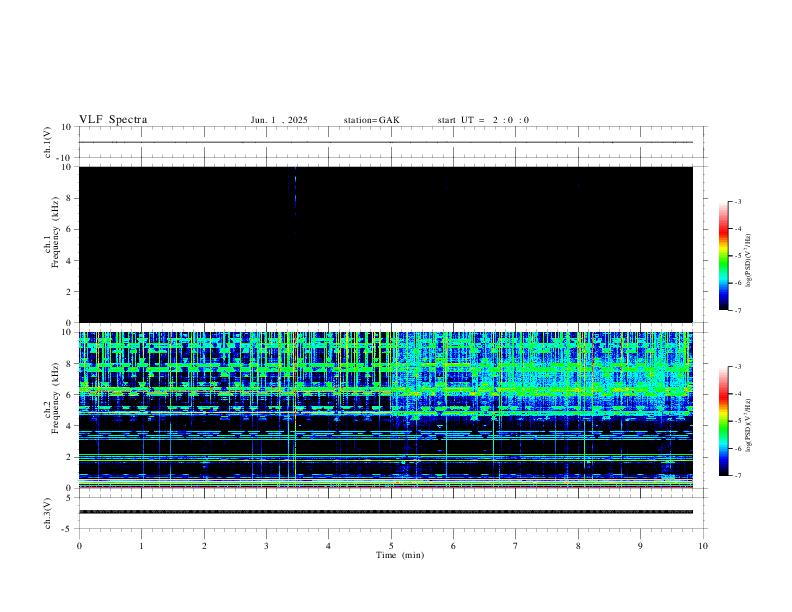This screenshot has height=612, width=792.
Task: Click the '-3' value on ch.1 colorbar
Action: tap(737, 201)
